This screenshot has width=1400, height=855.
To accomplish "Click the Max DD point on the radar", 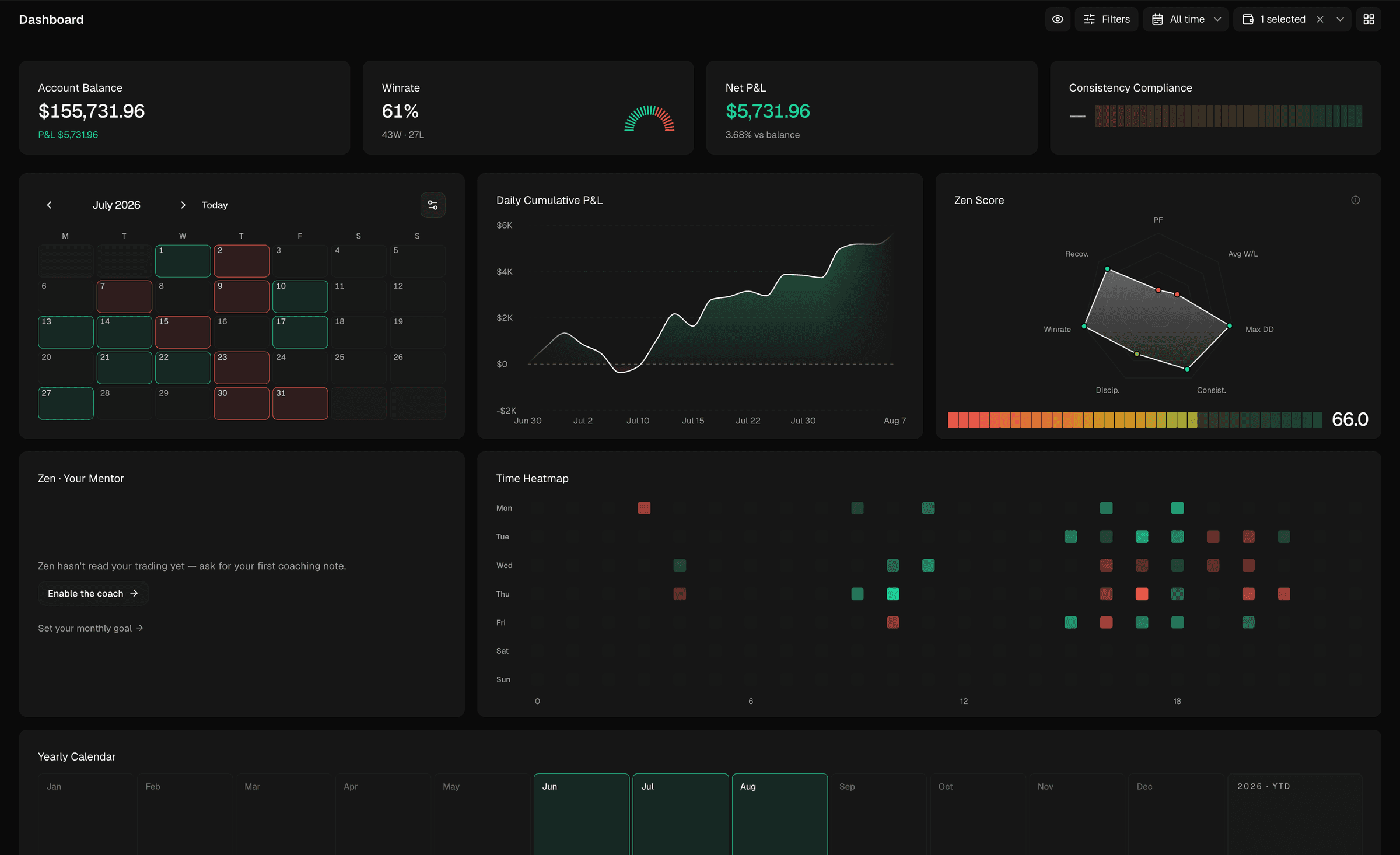I will point(1230,326).
